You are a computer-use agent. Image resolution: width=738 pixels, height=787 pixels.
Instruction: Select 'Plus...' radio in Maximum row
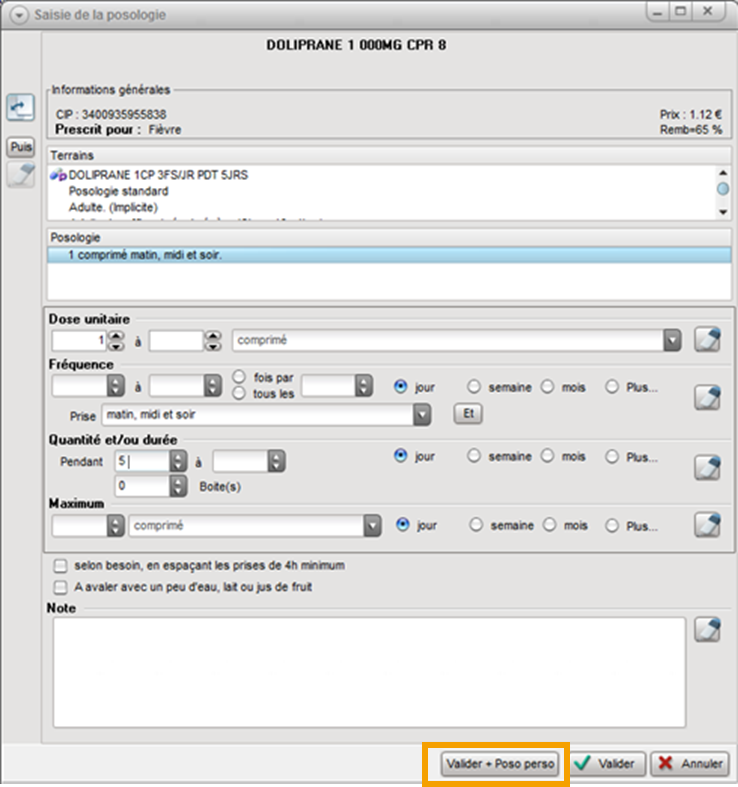(612, 526)
